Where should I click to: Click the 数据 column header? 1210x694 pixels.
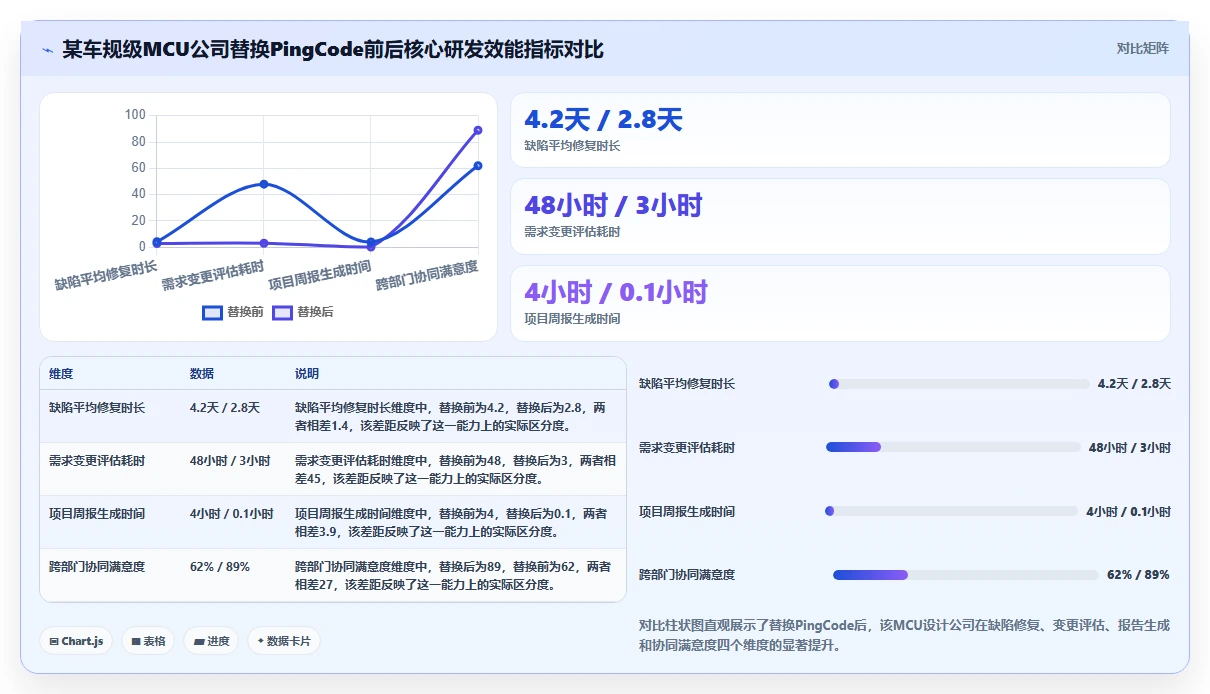coord(202,374)
